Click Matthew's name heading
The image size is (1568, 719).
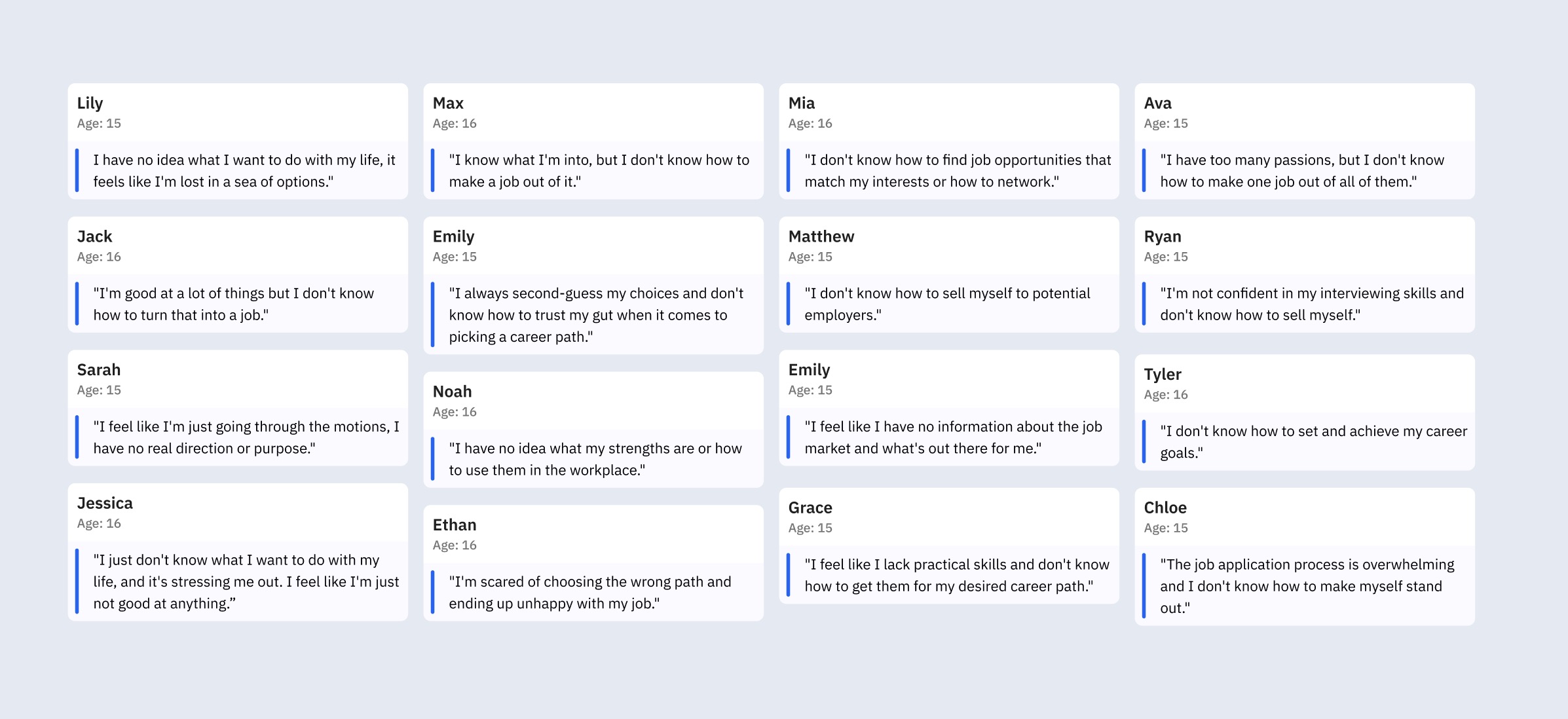pyautogui.click(x=821, y=236)
